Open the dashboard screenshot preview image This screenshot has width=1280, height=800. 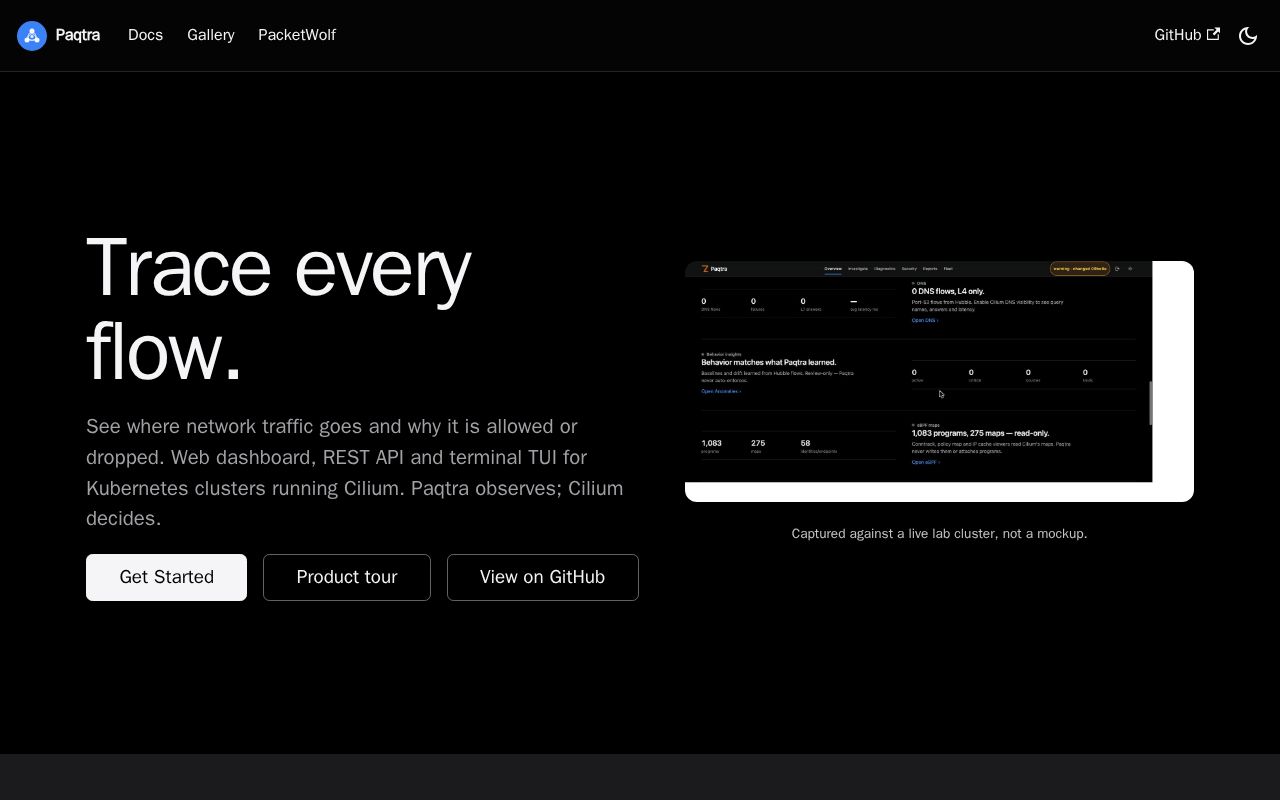939,381
